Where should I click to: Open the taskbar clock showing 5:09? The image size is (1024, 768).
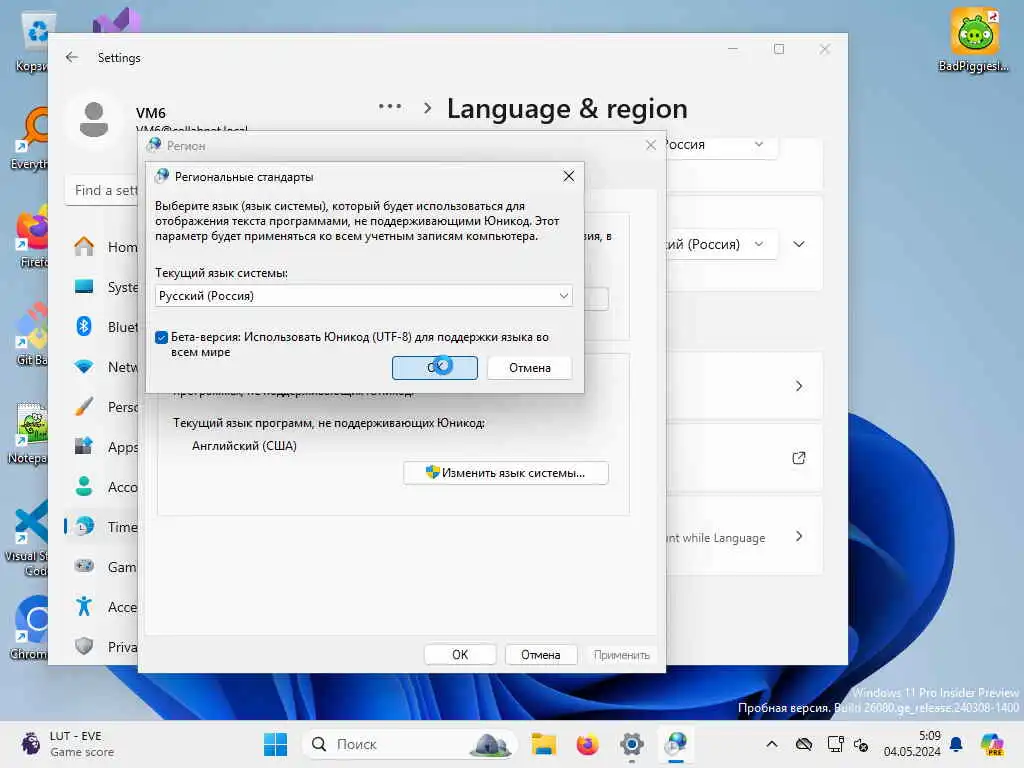click(x=912, y=744)
